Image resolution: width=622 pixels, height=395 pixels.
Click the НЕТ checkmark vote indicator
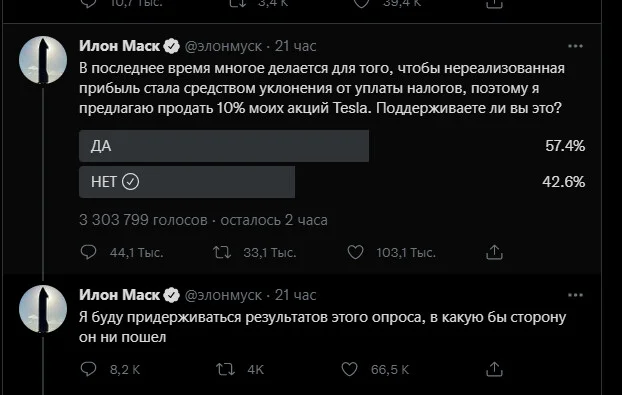point(131,182)
